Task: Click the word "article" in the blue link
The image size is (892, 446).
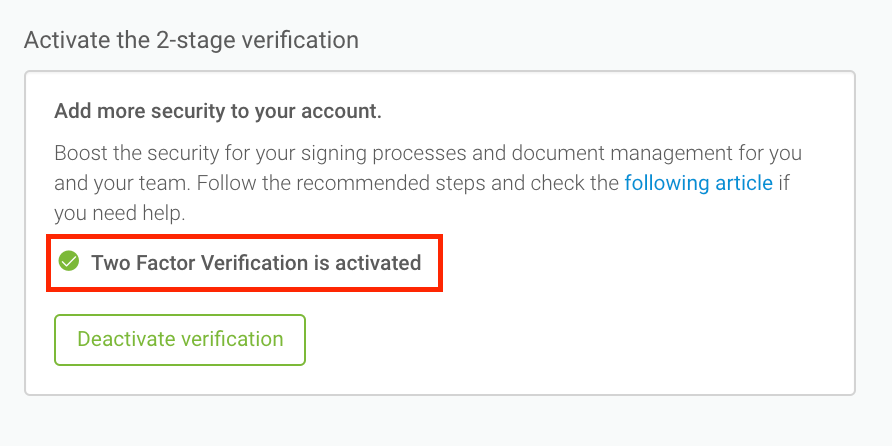Action: click(x=742, y=184)
